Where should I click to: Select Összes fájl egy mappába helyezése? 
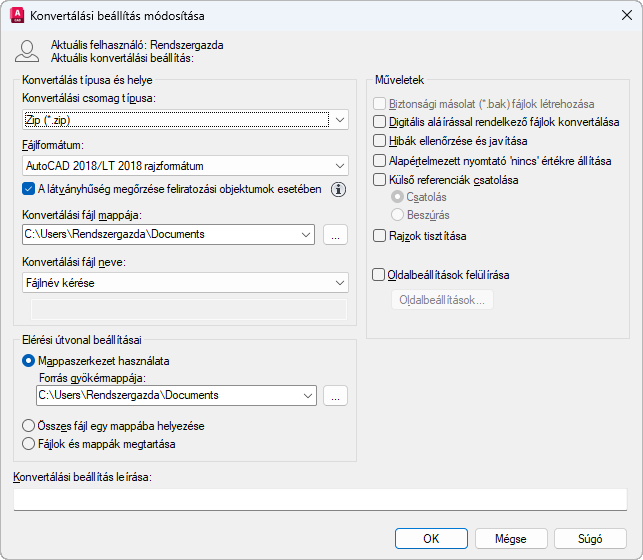tap(28, 426)
